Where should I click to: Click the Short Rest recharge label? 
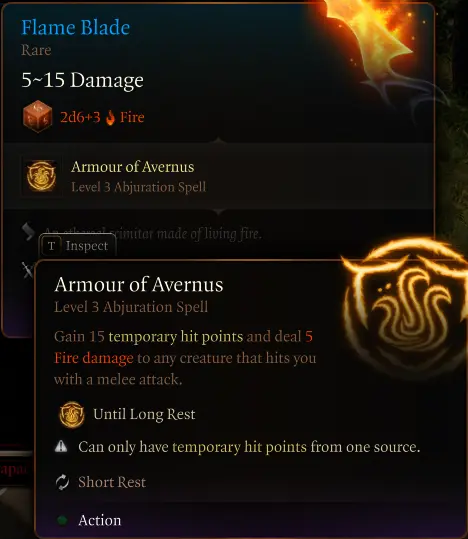(112, 482)
